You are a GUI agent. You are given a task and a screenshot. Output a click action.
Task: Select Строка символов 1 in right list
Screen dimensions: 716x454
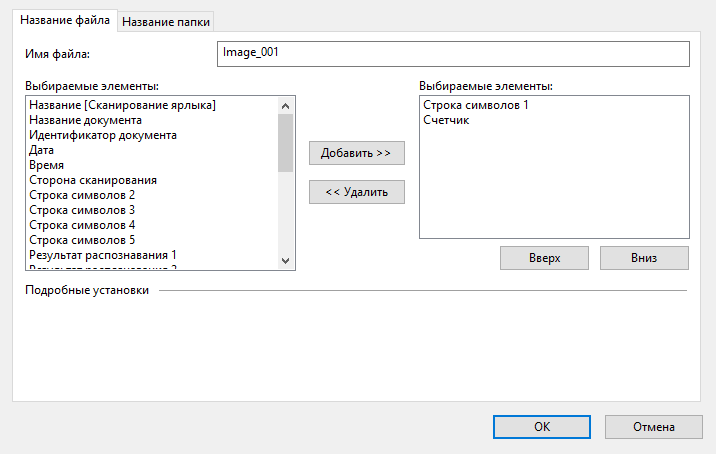[475, 105]
